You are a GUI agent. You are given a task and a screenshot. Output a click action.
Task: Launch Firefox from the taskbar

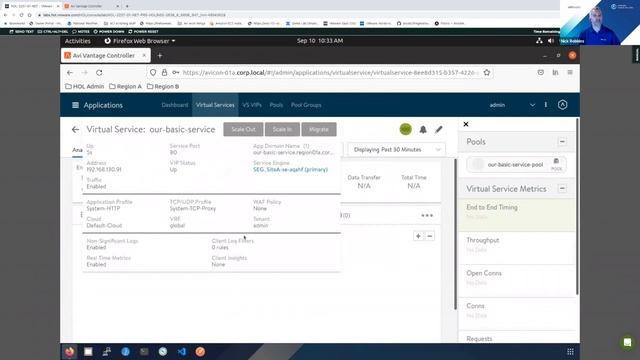69,351
